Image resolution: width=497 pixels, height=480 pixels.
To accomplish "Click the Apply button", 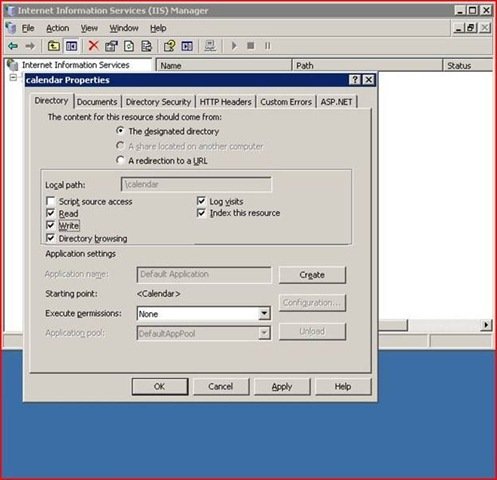I will click(x=282, y=387).
